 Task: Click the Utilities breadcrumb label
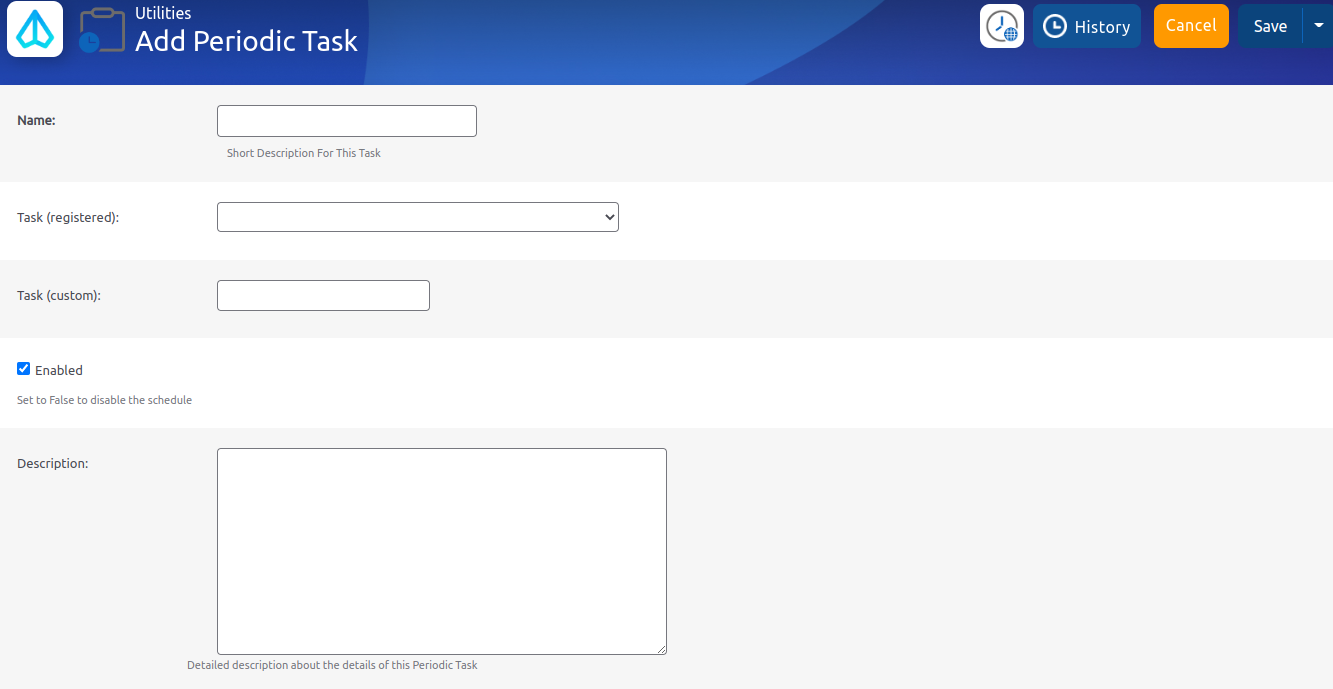[161, 12]
